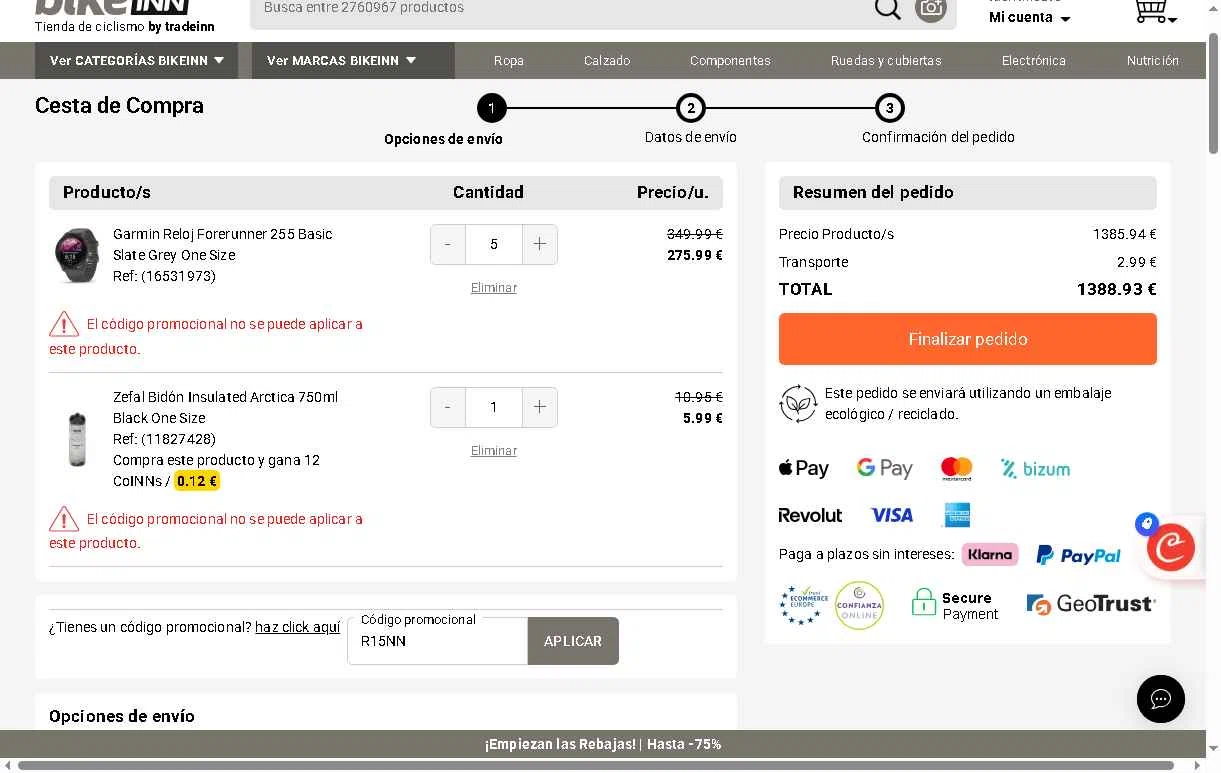The image size is (1221, 773).
Task: Open the shopping cart icon
Action: tap(1154, 11)
